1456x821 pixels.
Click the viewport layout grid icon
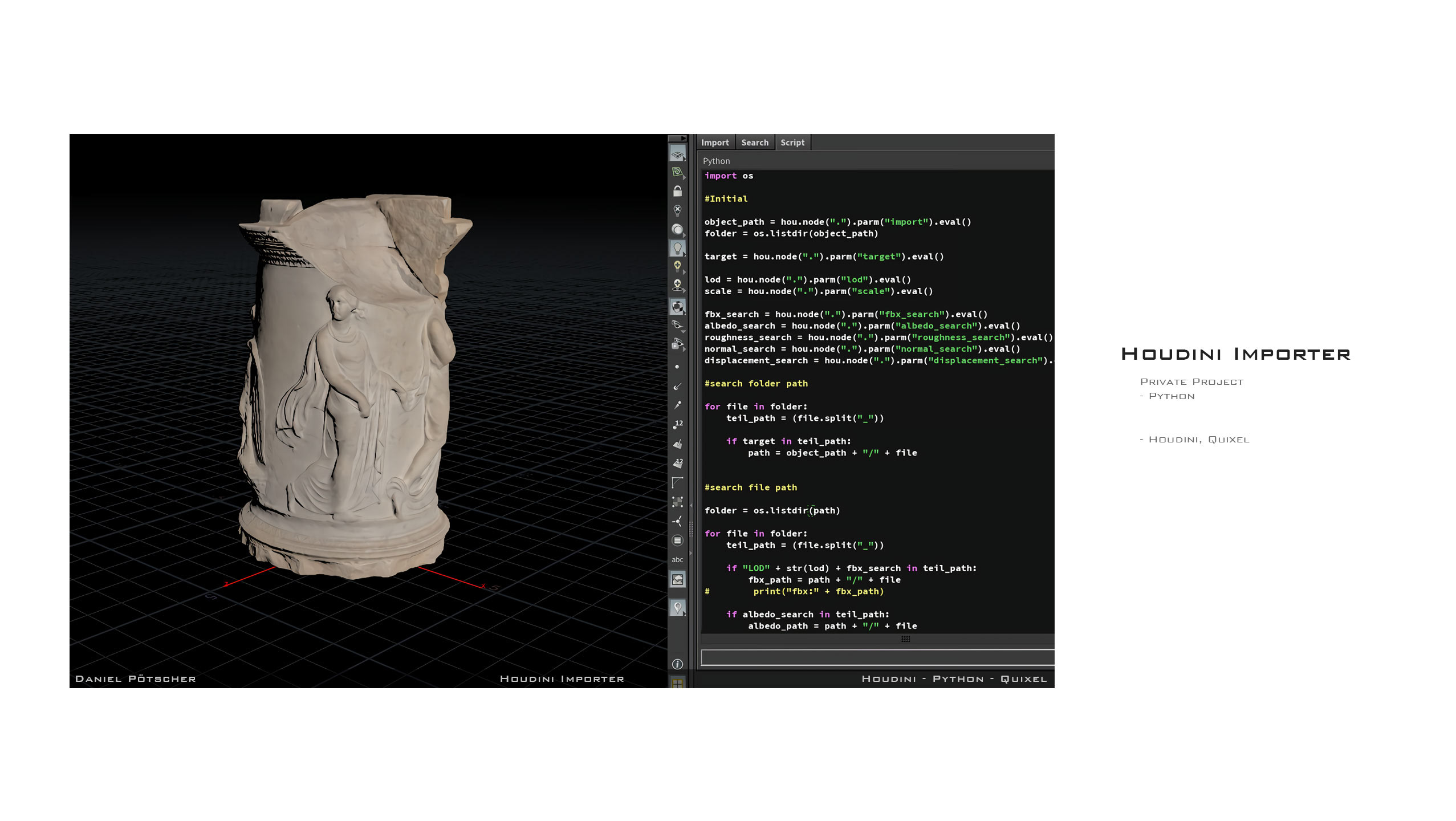[677, 682]
